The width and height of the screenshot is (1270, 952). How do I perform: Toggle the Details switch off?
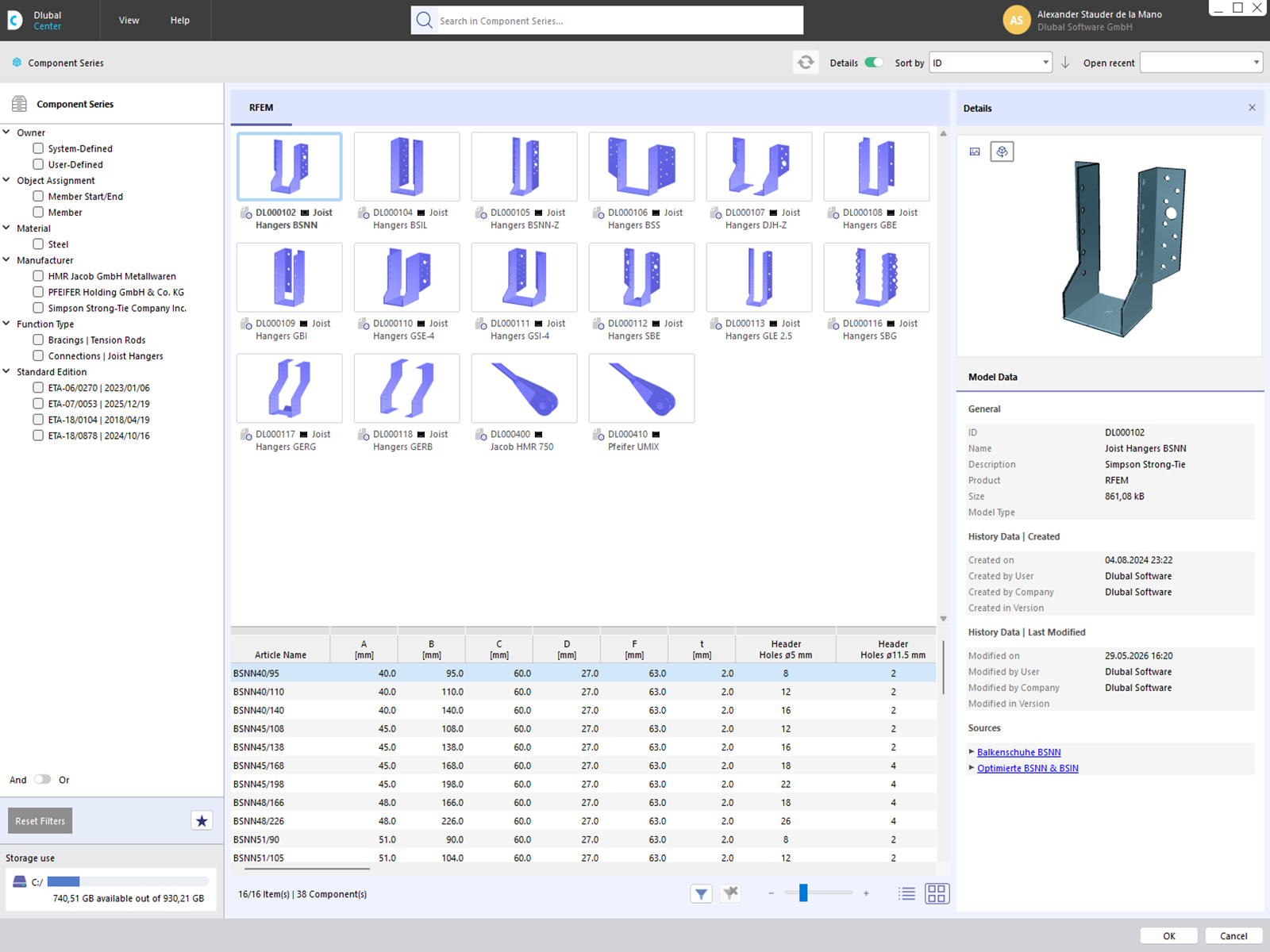coord(874,63)
